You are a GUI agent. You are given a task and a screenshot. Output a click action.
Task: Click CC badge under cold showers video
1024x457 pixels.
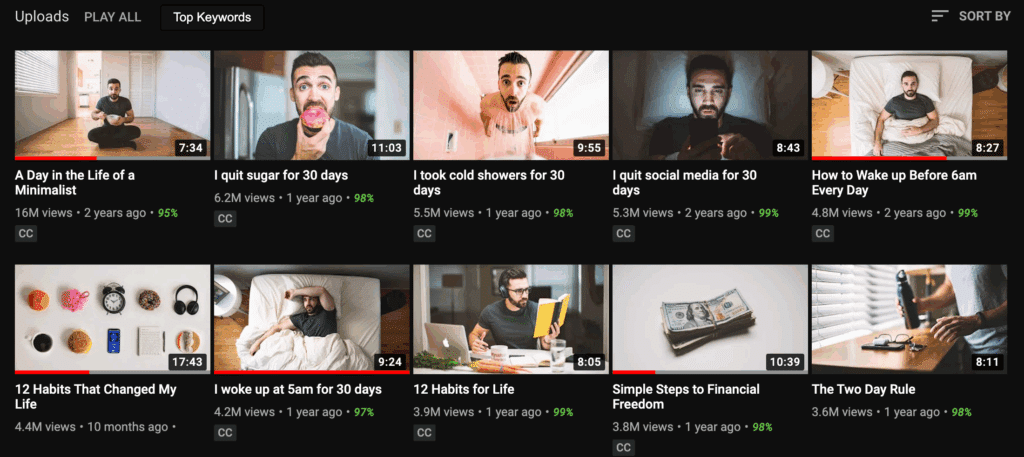tap(424, 234)
